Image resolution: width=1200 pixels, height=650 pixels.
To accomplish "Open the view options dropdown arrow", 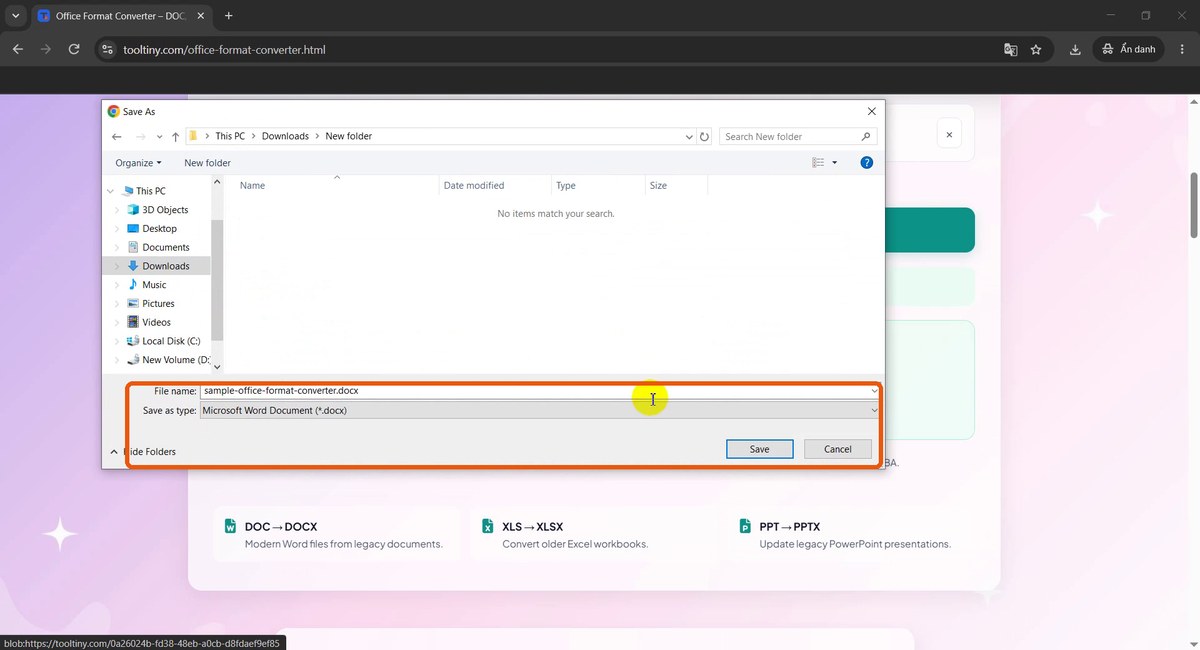I will (x=835, y=163).
